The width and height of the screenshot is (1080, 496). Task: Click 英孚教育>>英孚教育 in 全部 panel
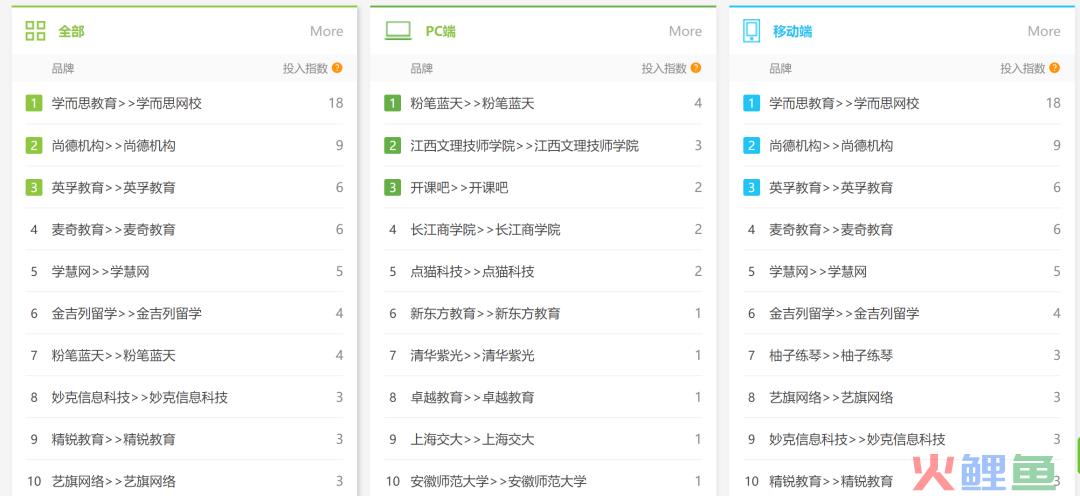pyautogui.click(x=114, y=187)
